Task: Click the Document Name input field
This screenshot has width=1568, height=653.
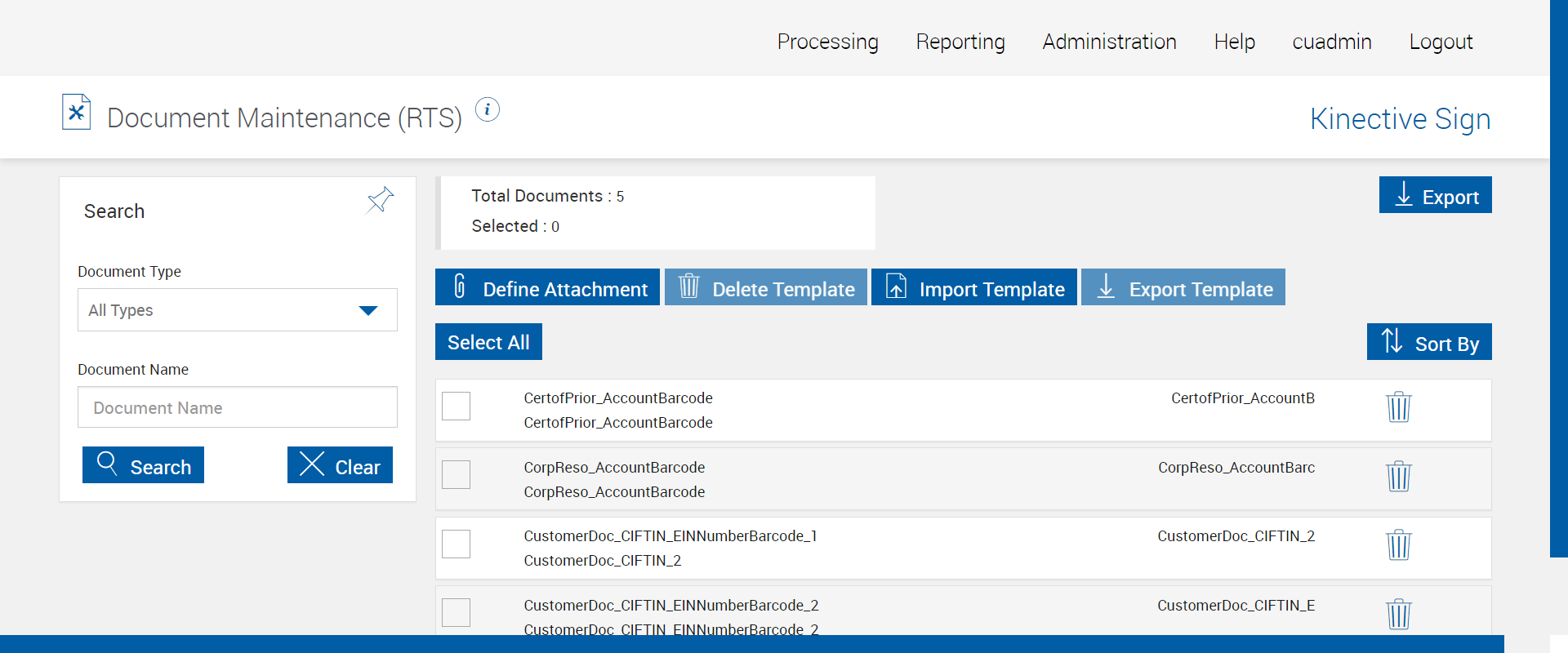Action: [x=237, y=407]
